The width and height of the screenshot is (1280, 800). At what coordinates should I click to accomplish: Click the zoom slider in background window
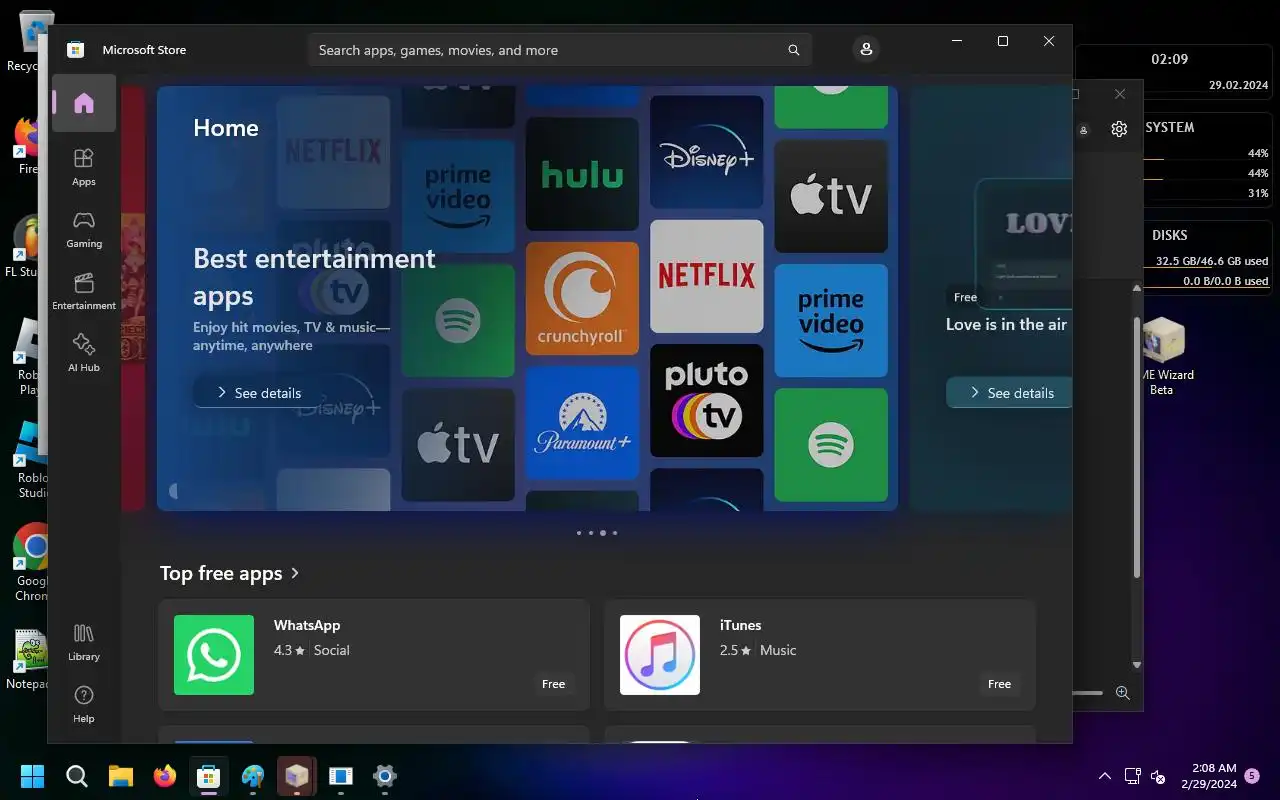pyautogui.click(x=1088, y=693)
